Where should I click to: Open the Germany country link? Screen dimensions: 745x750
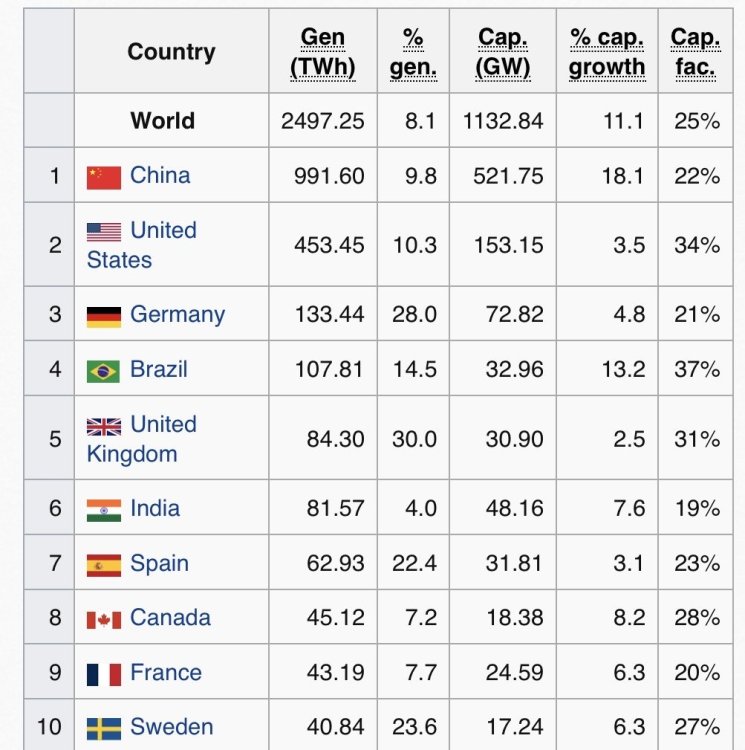point(177,314)
